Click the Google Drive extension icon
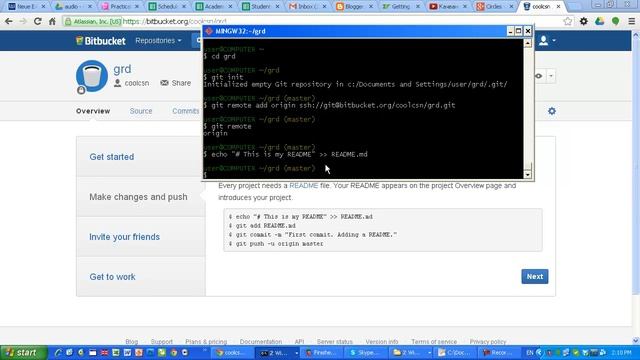The image size is (640, 360). coord(599,21)
